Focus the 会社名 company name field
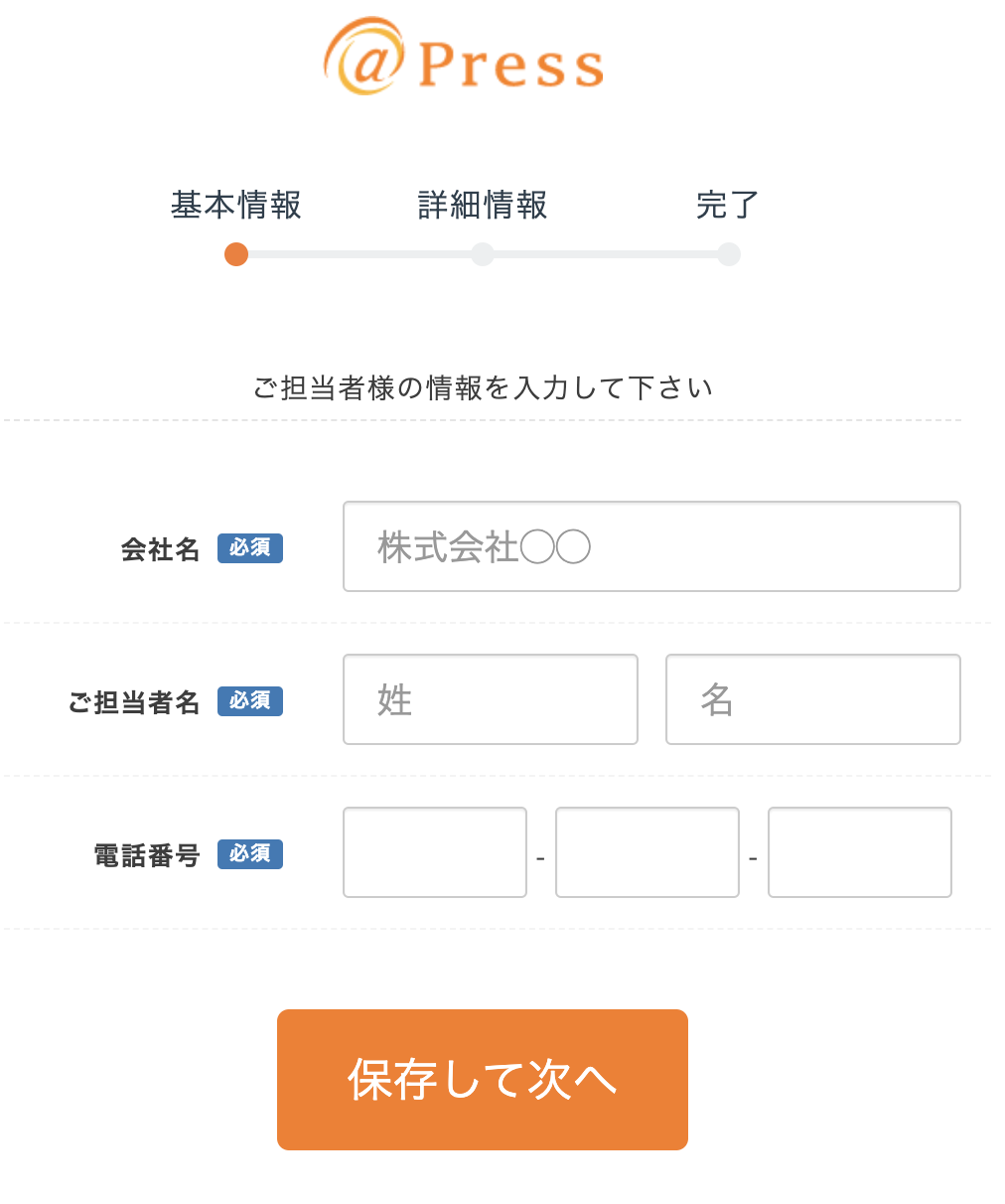The height and width of the screenshot is (1204, 1005). tap(651, 546)
